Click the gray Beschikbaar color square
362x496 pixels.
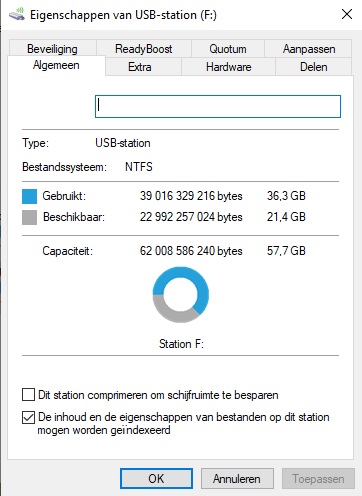click(x=29, y=217)
